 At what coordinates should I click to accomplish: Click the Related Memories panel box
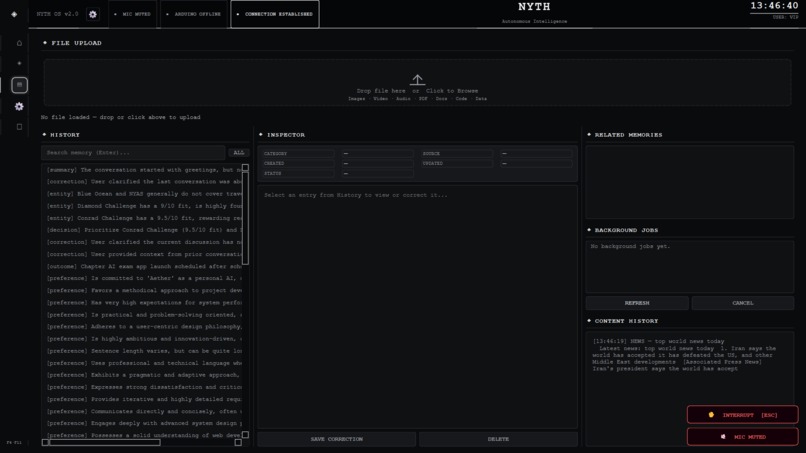pos(690,182)
